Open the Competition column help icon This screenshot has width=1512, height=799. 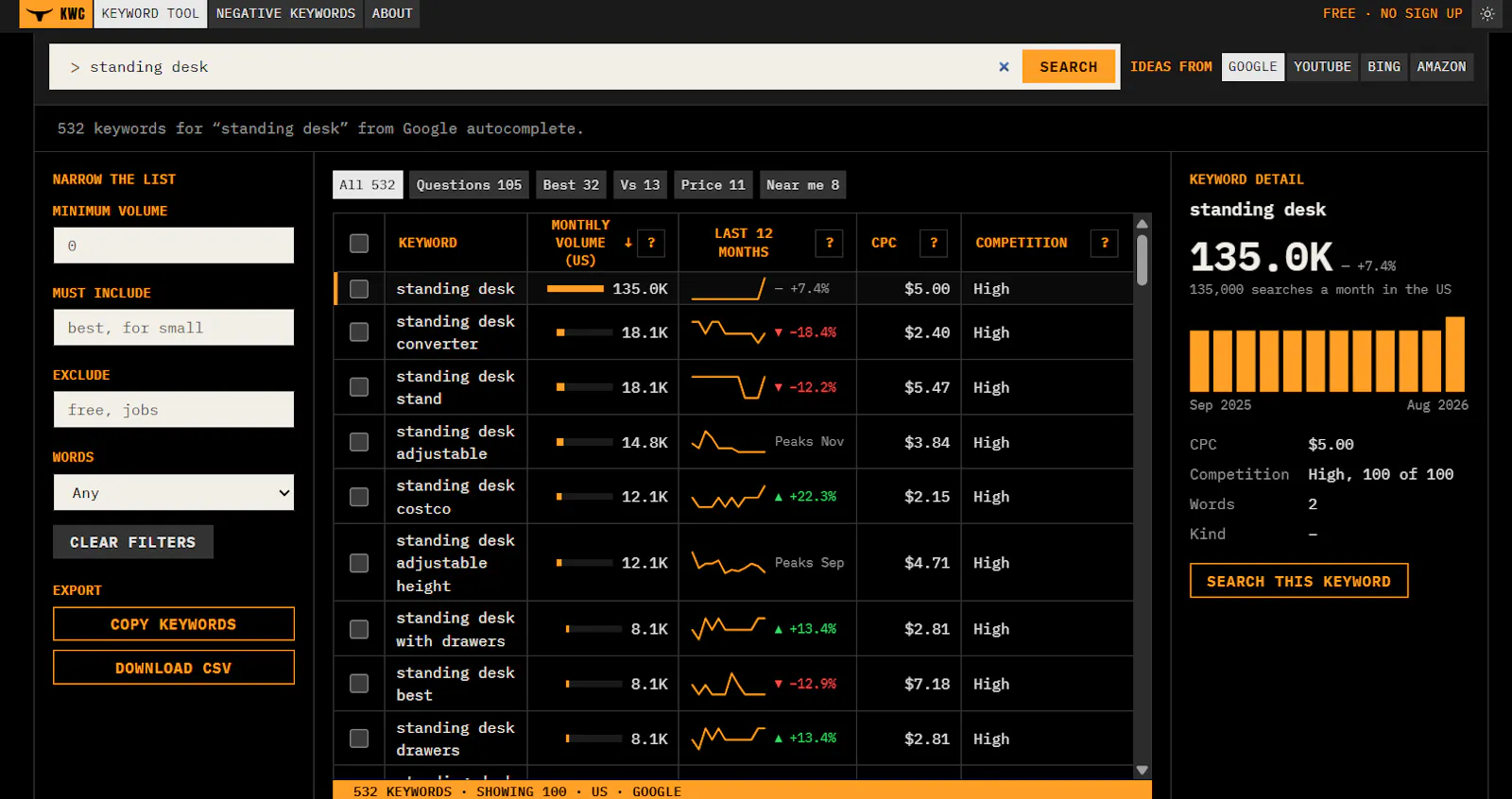[1104, 243]
